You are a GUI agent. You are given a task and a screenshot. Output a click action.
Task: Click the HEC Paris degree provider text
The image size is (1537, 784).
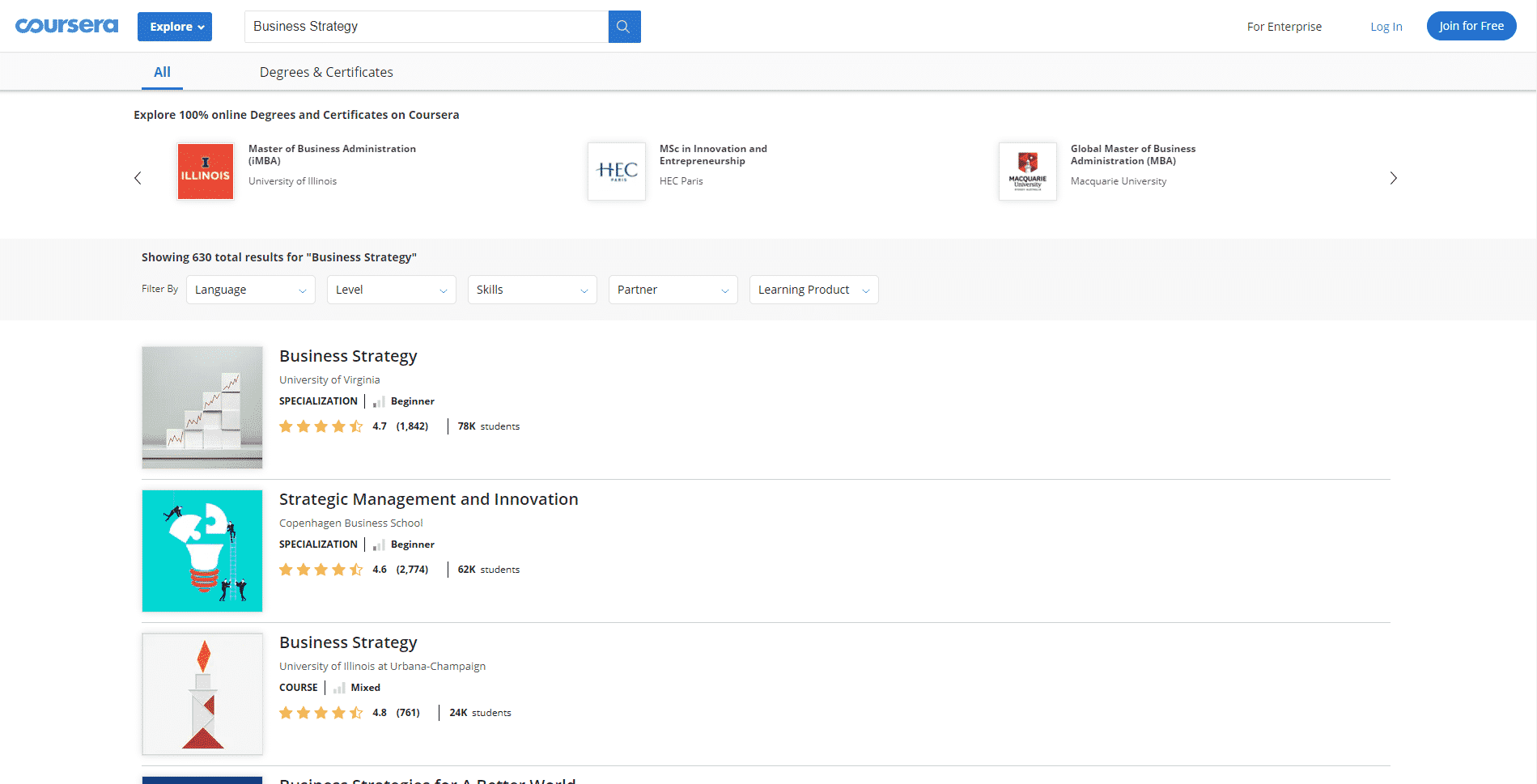(681, 181)
